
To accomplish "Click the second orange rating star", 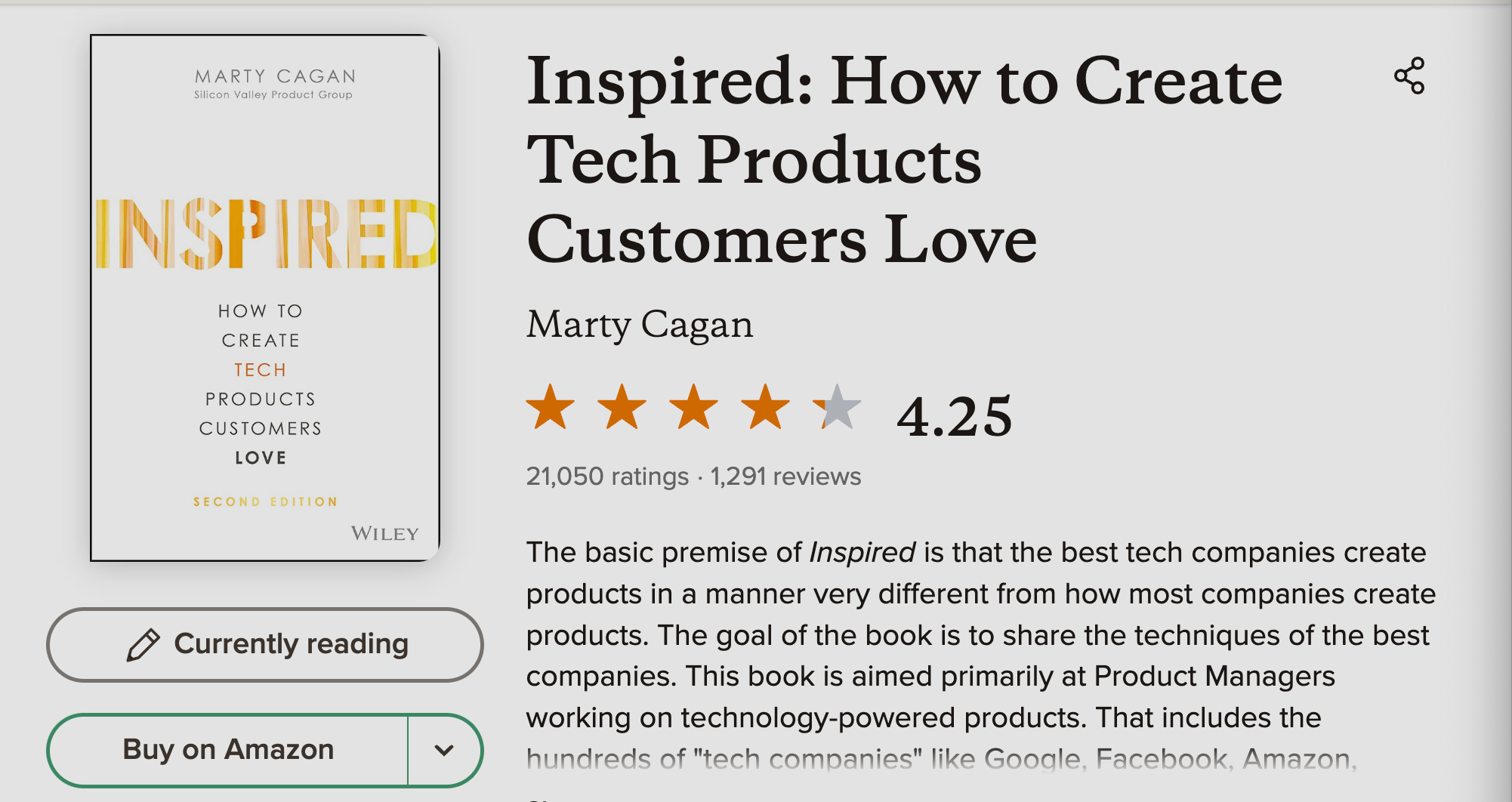I will pos(622,407).
